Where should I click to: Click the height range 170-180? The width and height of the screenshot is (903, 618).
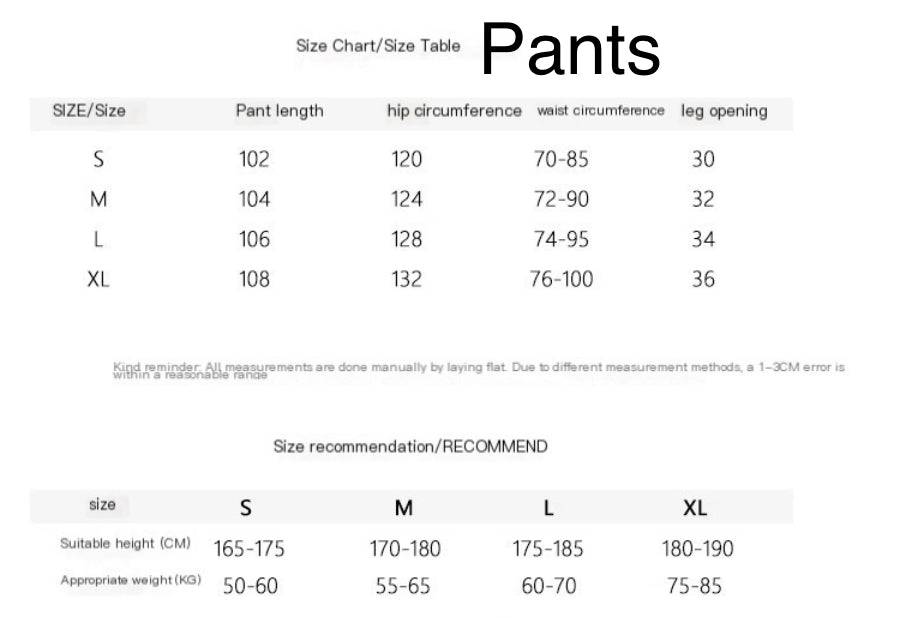[404, 549]
